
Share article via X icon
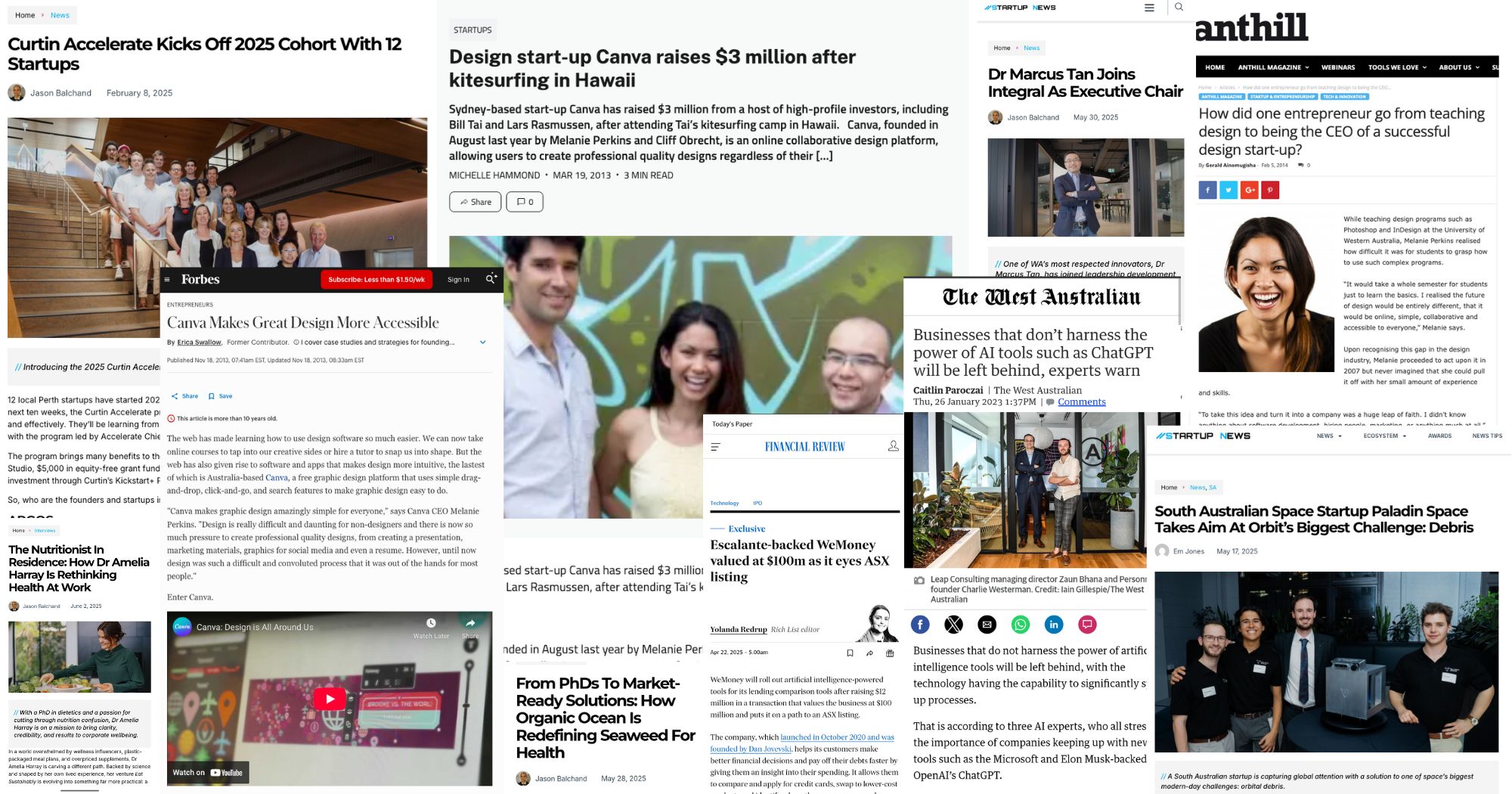tap(953, 624)
